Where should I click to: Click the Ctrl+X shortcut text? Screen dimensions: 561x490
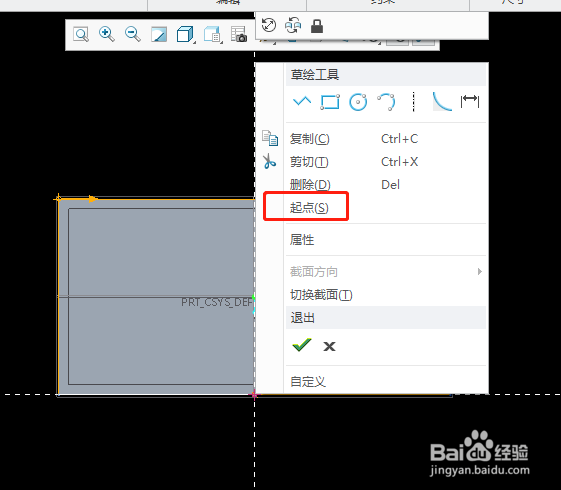click(x=399, y=162)
